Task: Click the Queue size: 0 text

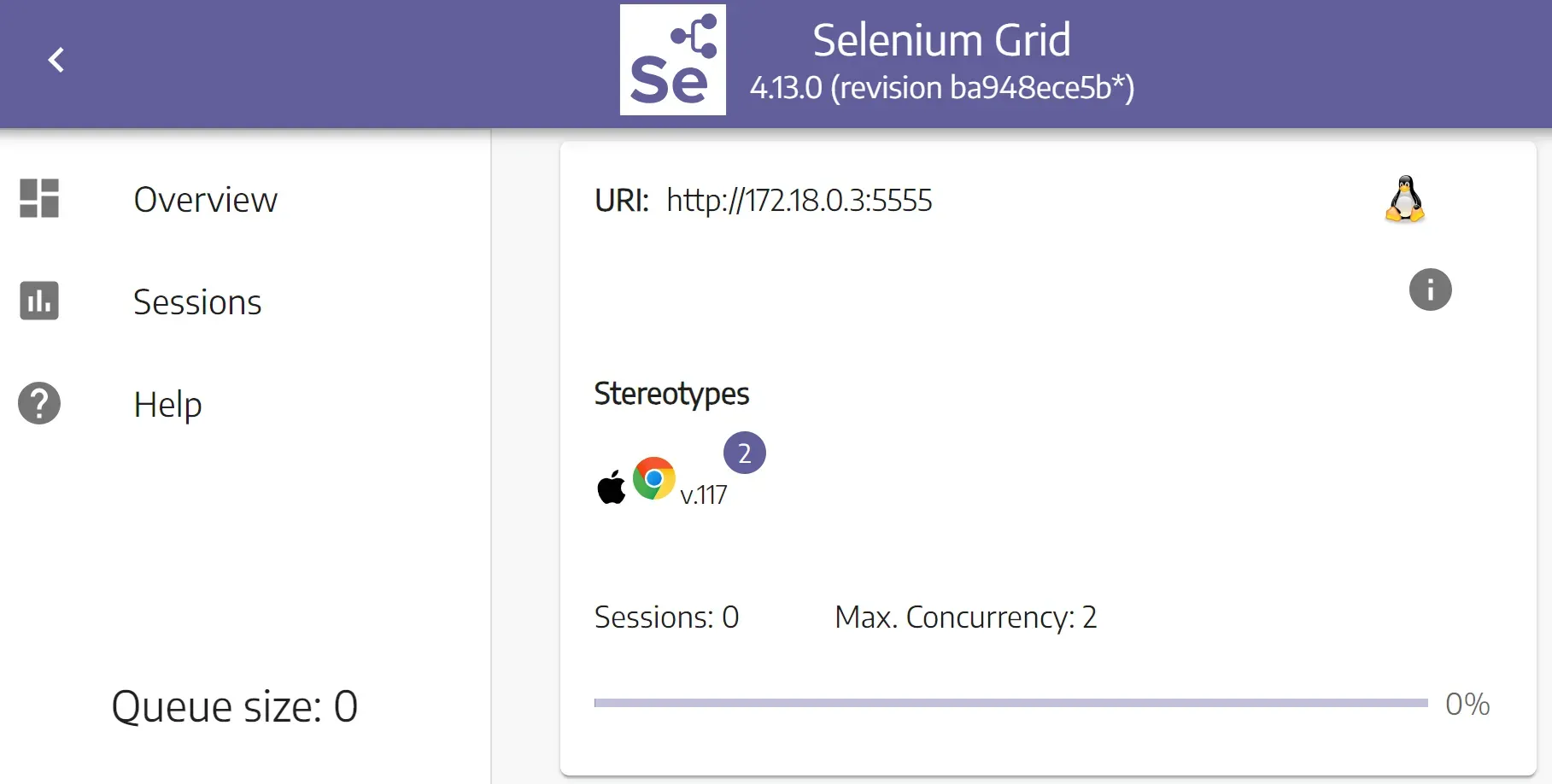Action: [x=235, y=706]
